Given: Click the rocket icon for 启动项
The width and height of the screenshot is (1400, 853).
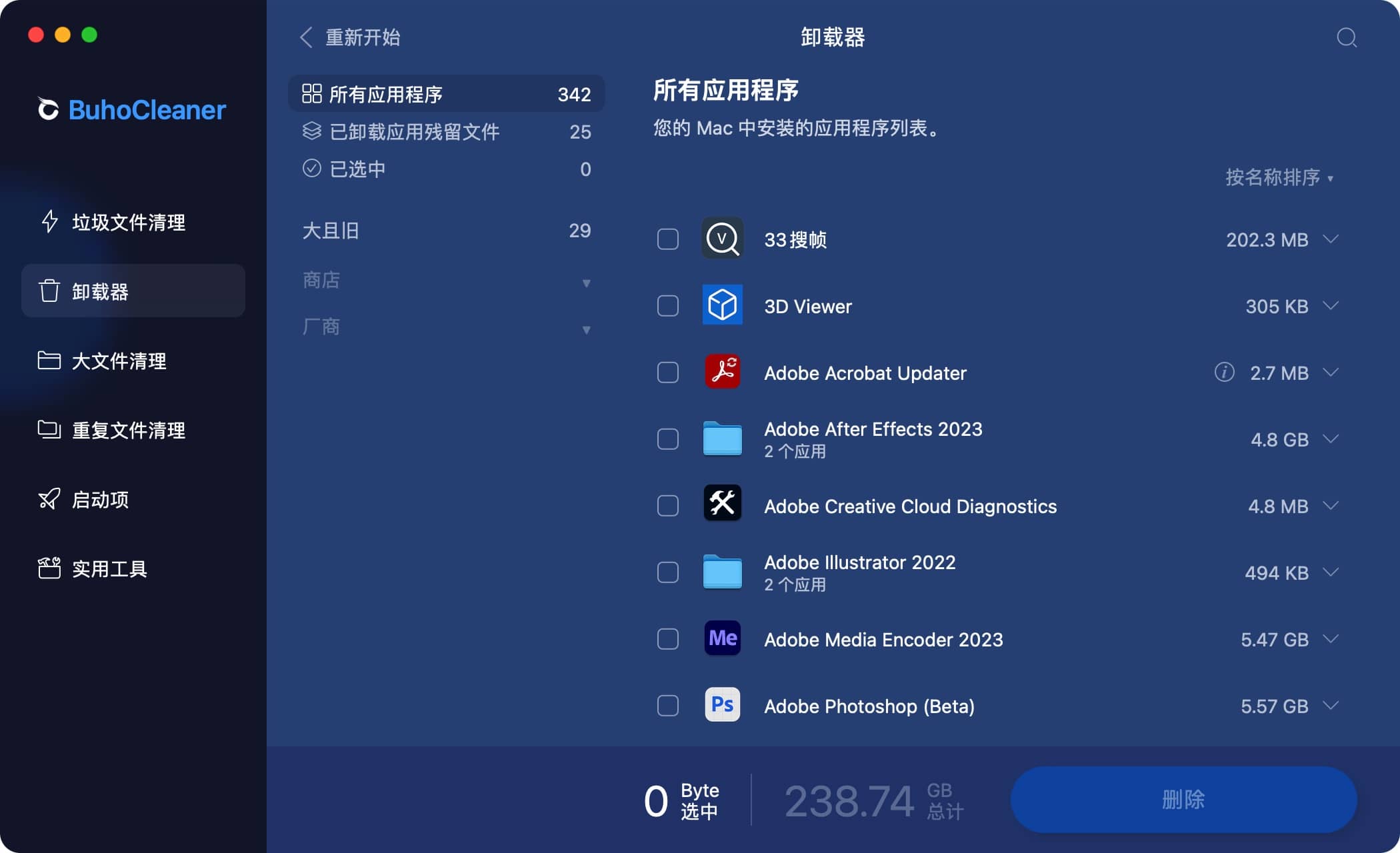Looking at the screenshot, I should 49,499.
